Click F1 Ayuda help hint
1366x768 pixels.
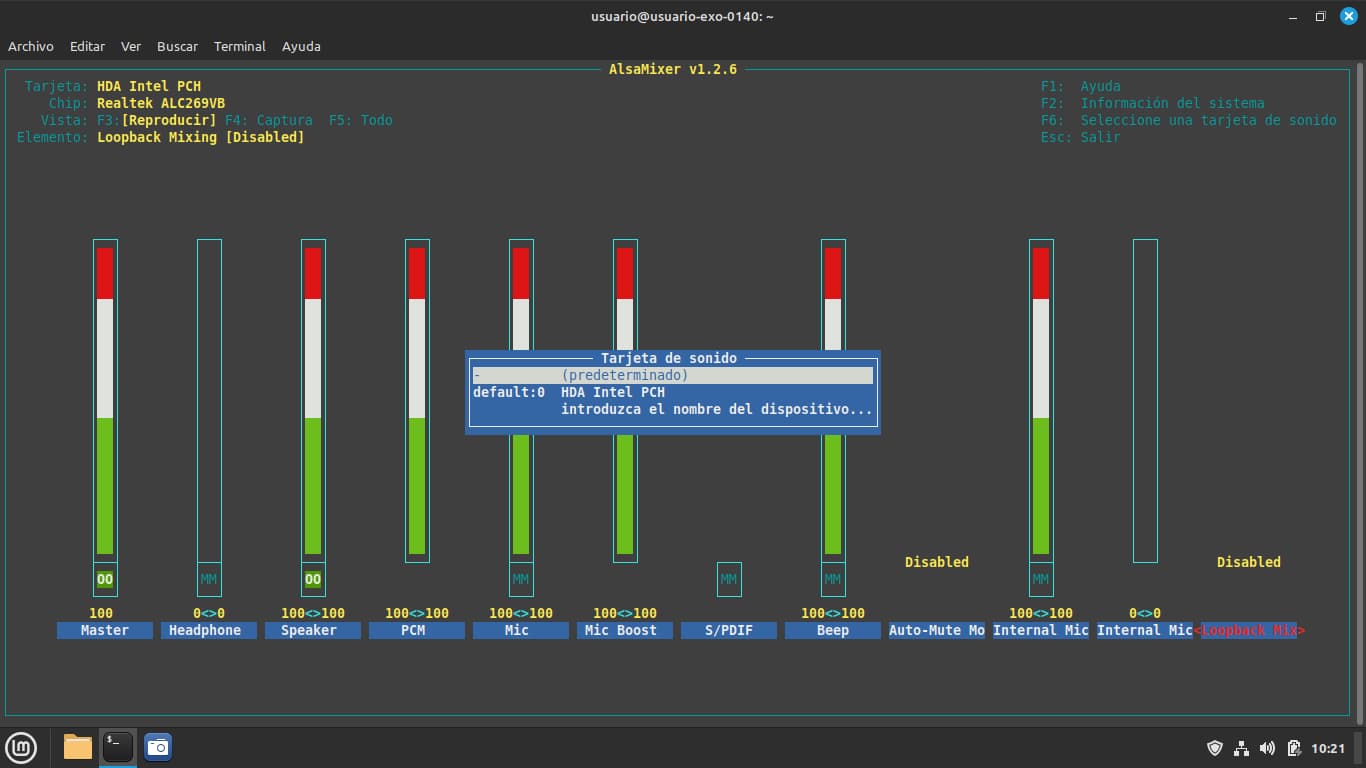pos(1081,86)
